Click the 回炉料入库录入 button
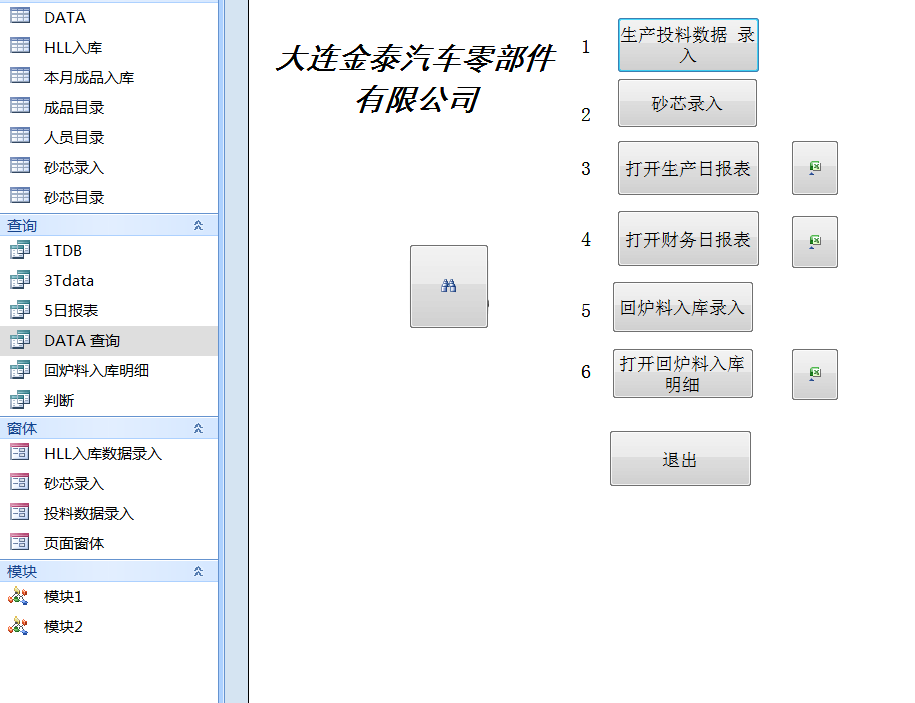This screenshot has height=703, width=915. pos(682,307)
